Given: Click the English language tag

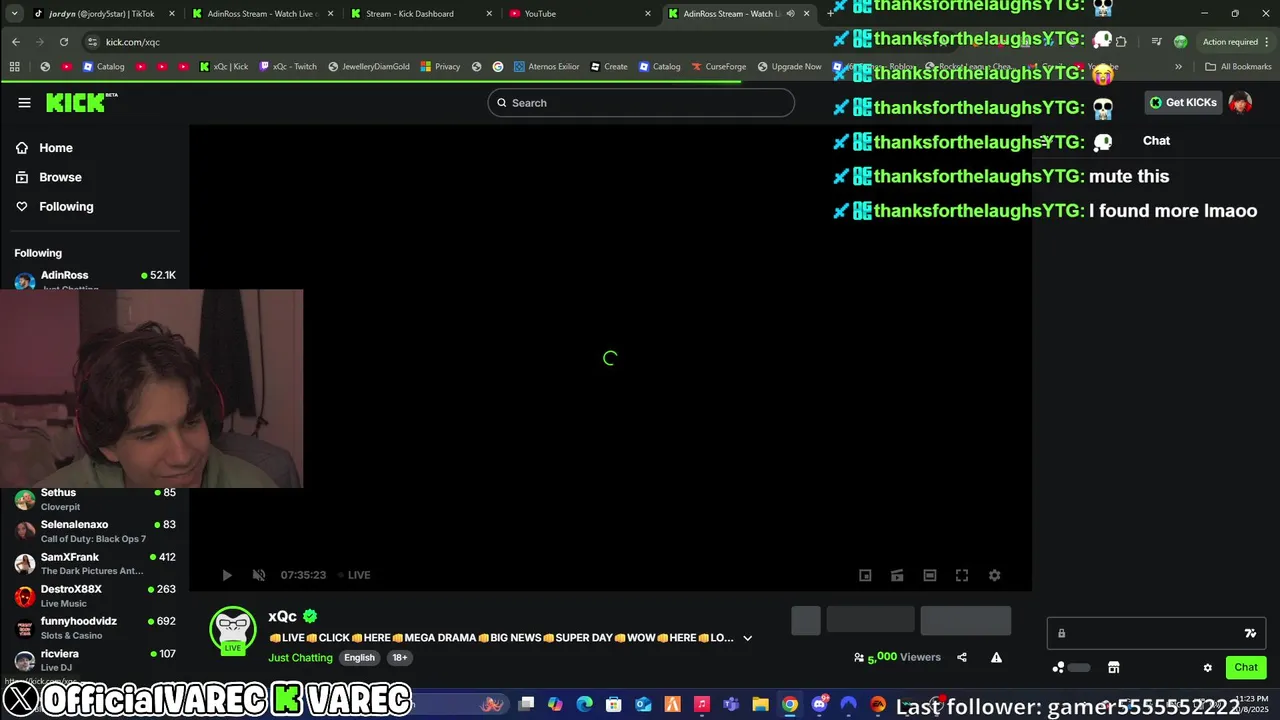Looking at the screenshot, I should [x=359, y=657].
